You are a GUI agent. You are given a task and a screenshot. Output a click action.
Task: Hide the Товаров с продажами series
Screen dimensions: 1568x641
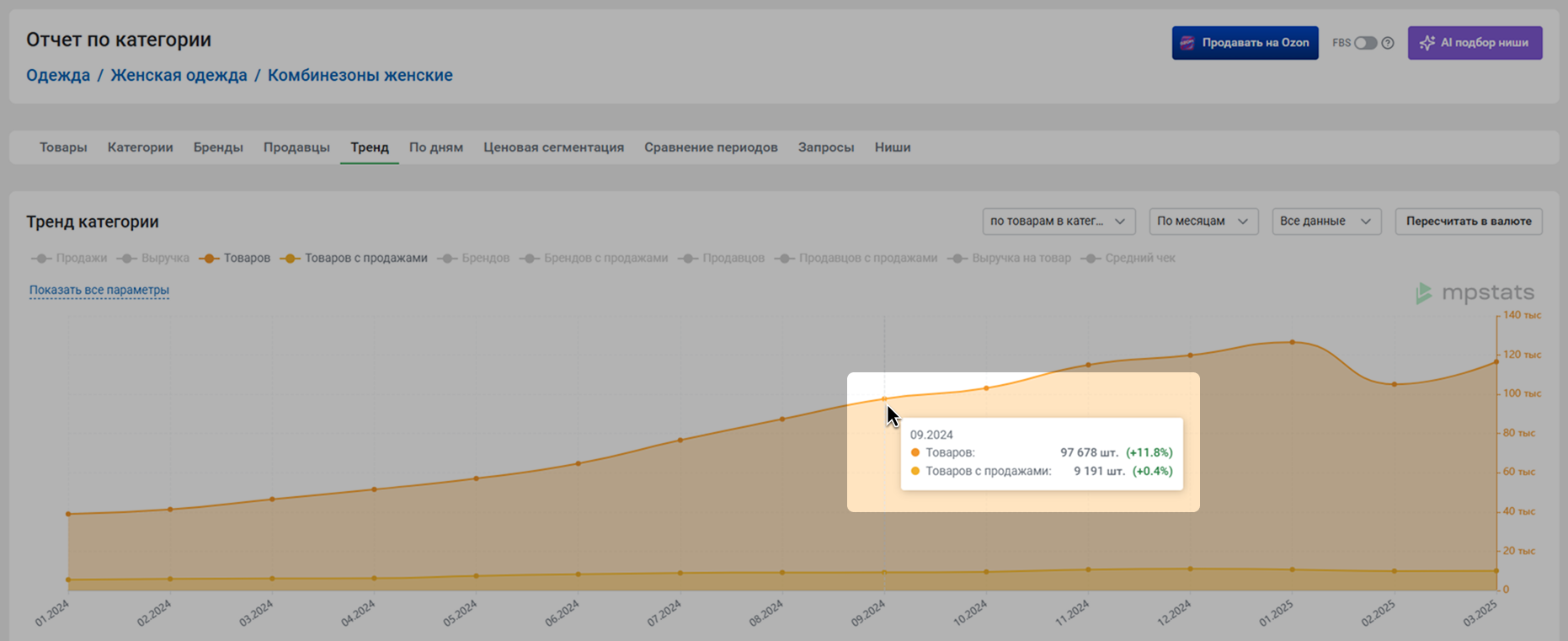[354, 258]
